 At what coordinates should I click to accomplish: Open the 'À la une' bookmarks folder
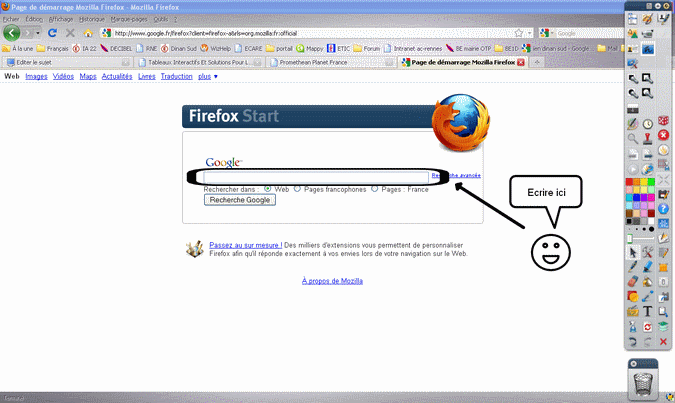coord(18,49)
